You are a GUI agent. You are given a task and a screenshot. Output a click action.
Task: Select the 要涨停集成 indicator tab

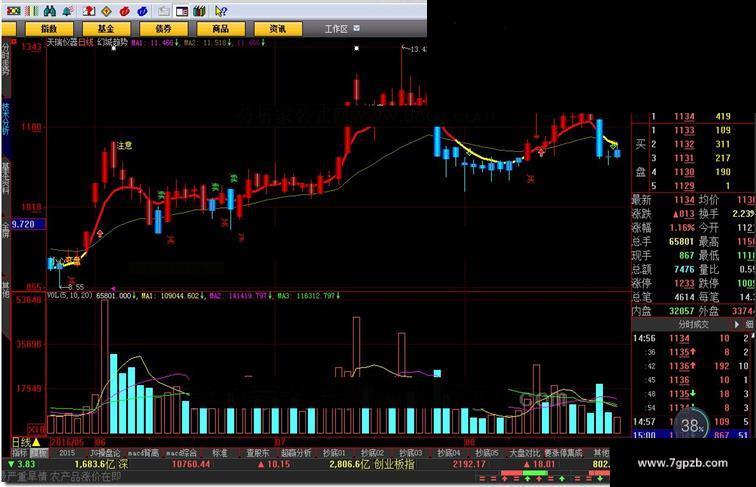point(563,453)
